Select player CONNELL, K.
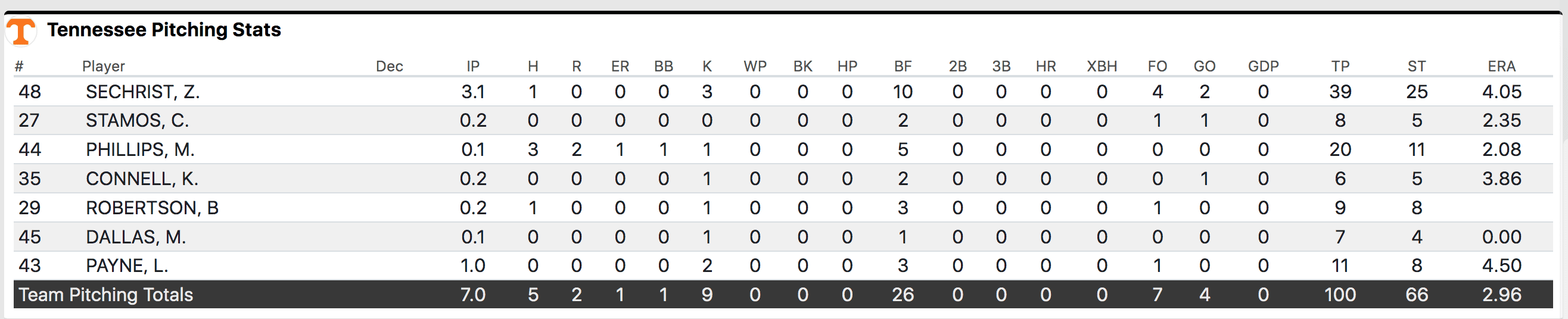 pyautogui.click(x=142, y=179)
